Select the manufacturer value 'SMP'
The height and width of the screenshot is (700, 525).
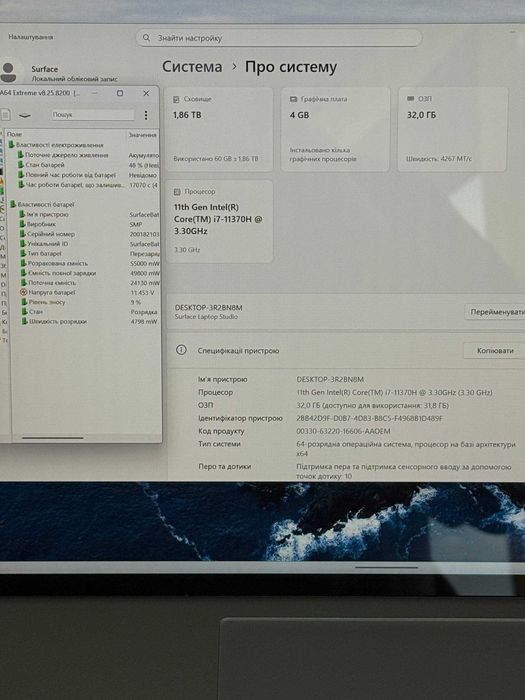pyautogui.click(x=136, y=224)
